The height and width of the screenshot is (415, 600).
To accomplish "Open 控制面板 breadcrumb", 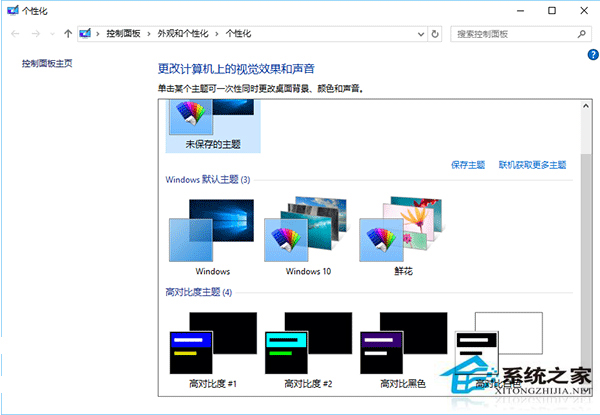I will [123, 34].
